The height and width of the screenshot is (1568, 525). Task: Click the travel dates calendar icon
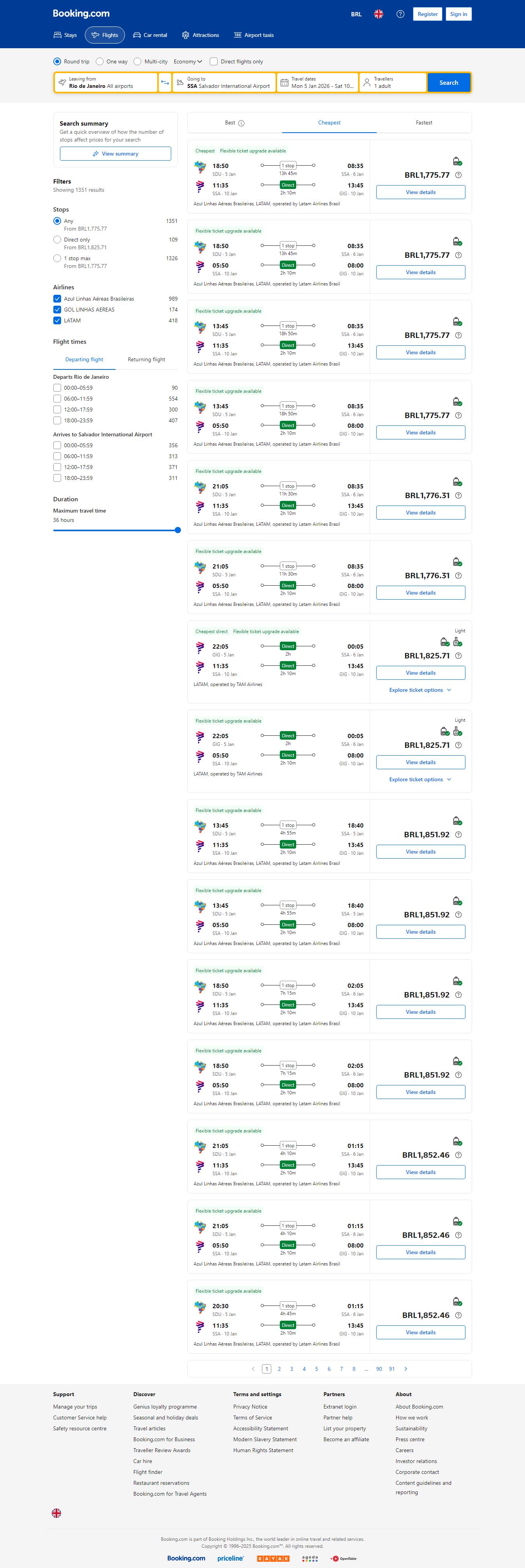click(284, 83)
